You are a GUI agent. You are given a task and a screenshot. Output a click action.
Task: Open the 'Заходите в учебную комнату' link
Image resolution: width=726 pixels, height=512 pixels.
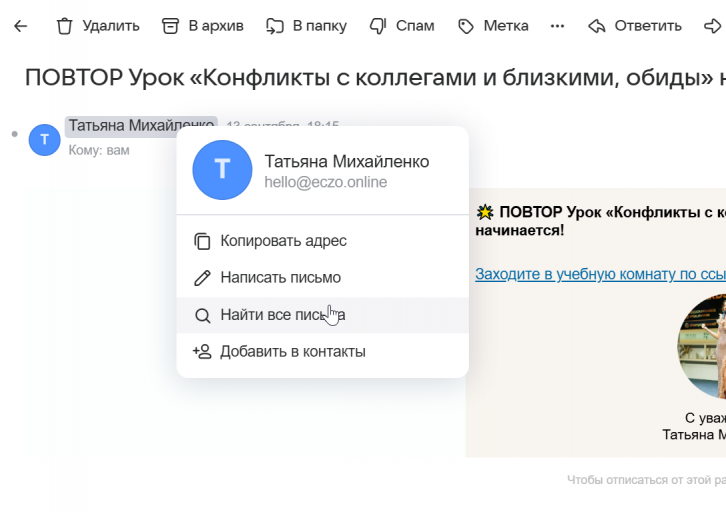click(600, 274)
